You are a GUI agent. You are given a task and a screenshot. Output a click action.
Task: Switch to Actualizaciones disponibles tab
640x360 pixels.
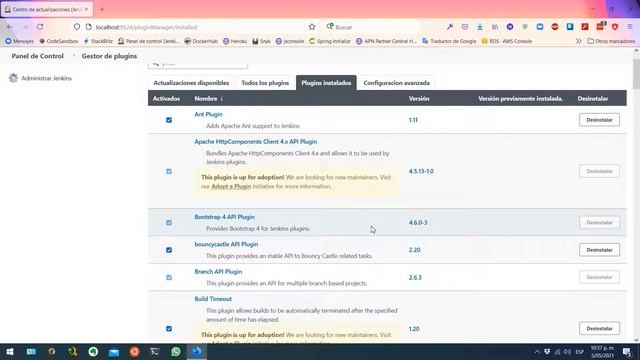(191, 83)
